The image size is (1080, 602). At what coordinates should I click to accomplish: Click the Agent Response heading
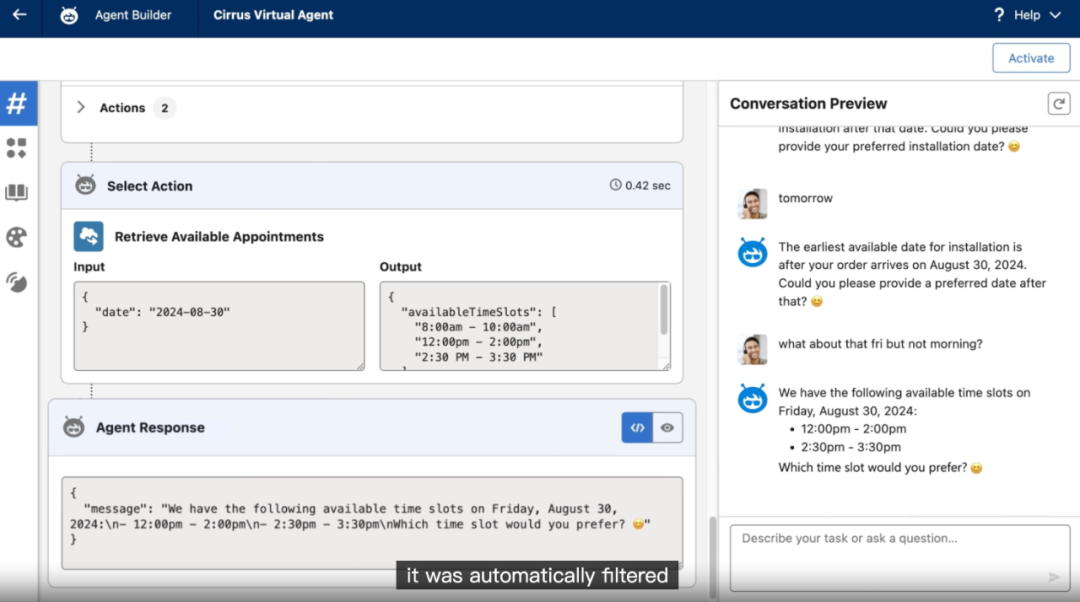click(x=150, y=428)
